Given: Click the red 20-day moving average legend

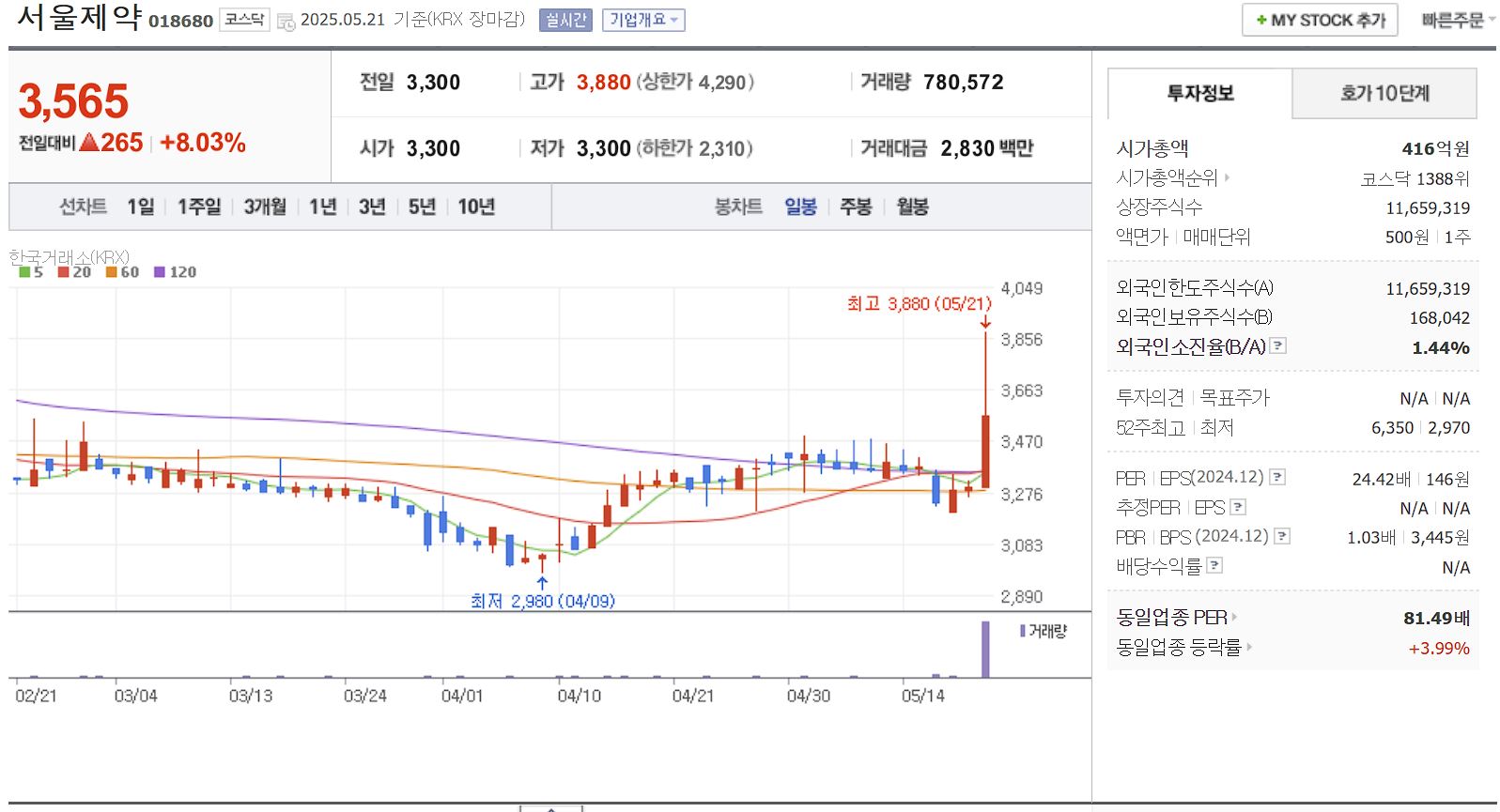Looking at the screenshot, I should tap(74, 272).
